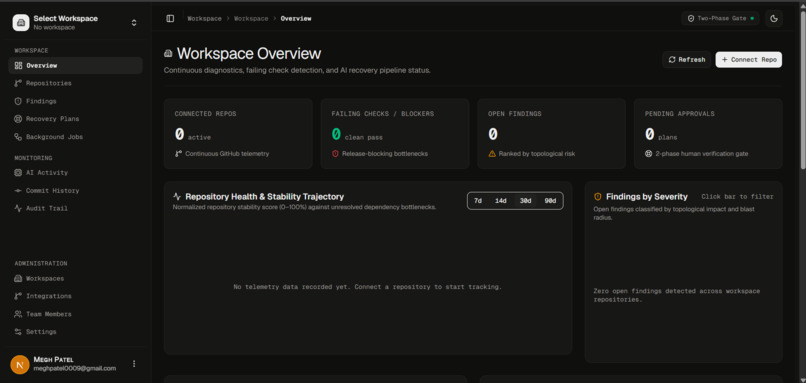Click the GitHub telemetry branch icon
This screenshot has height=383, width=806.
pyautogui.click(x=178, y=154)
